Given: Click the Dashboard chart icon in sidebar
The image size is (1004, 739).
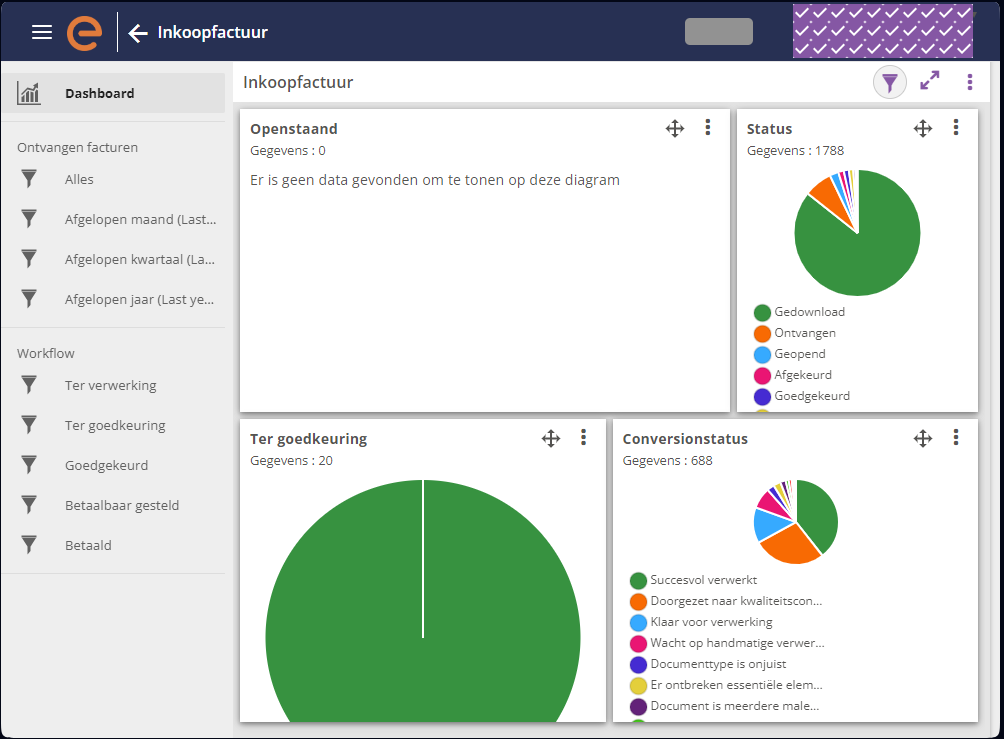Looking at the screenshot, I should pos(28,93).
